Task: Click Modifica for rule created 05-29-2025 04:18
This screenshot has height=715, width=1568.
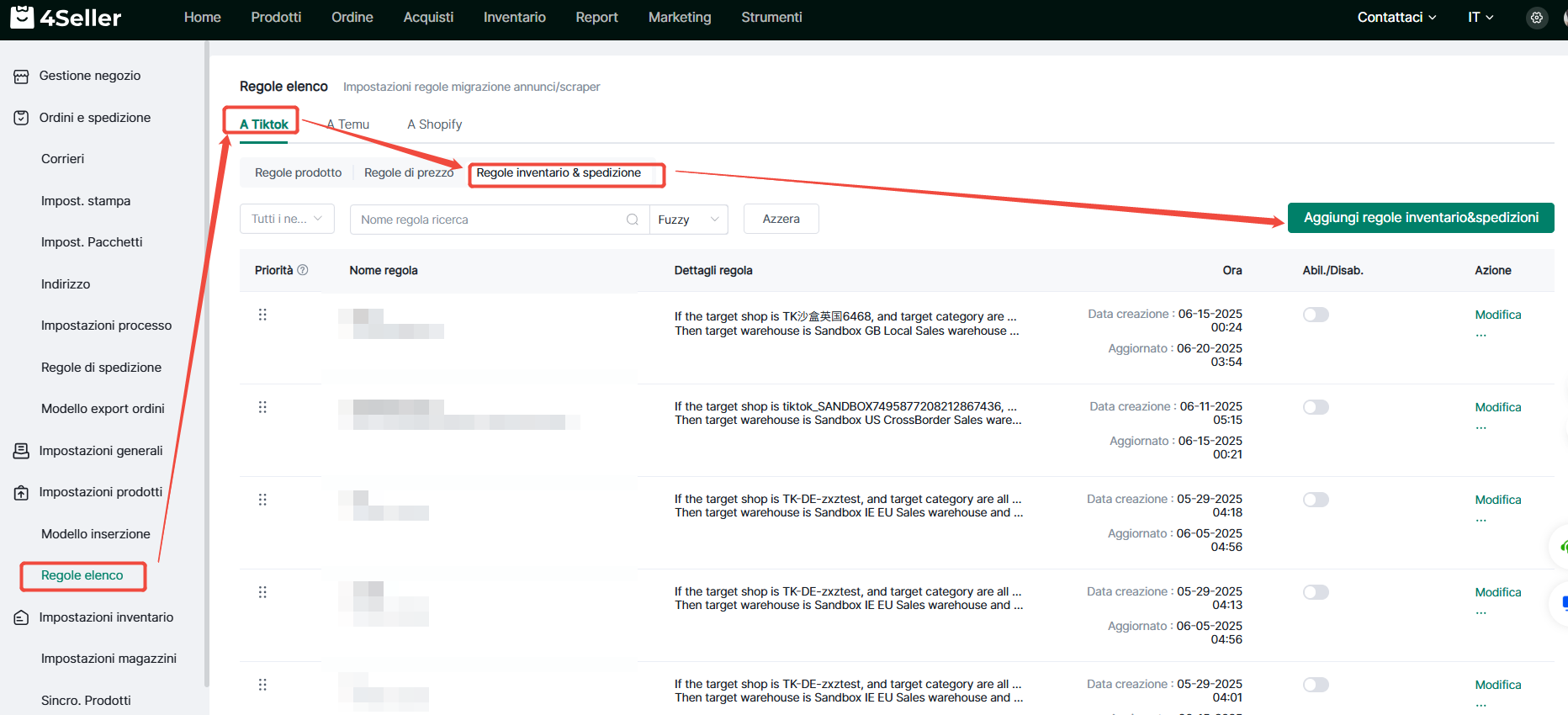Action: (1498, 500)
